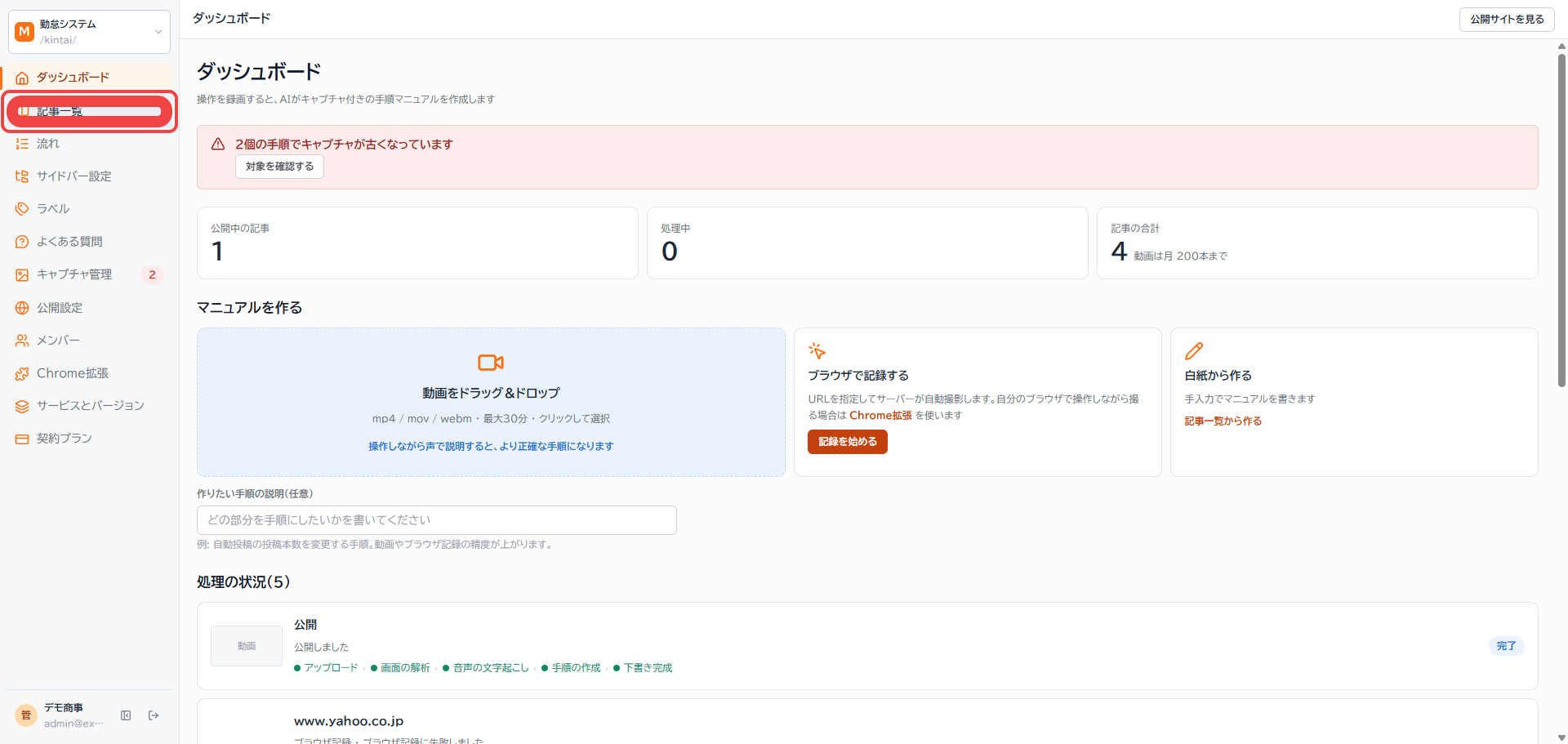Click the blue tip about 声で説明する

(x=491, y=447)
